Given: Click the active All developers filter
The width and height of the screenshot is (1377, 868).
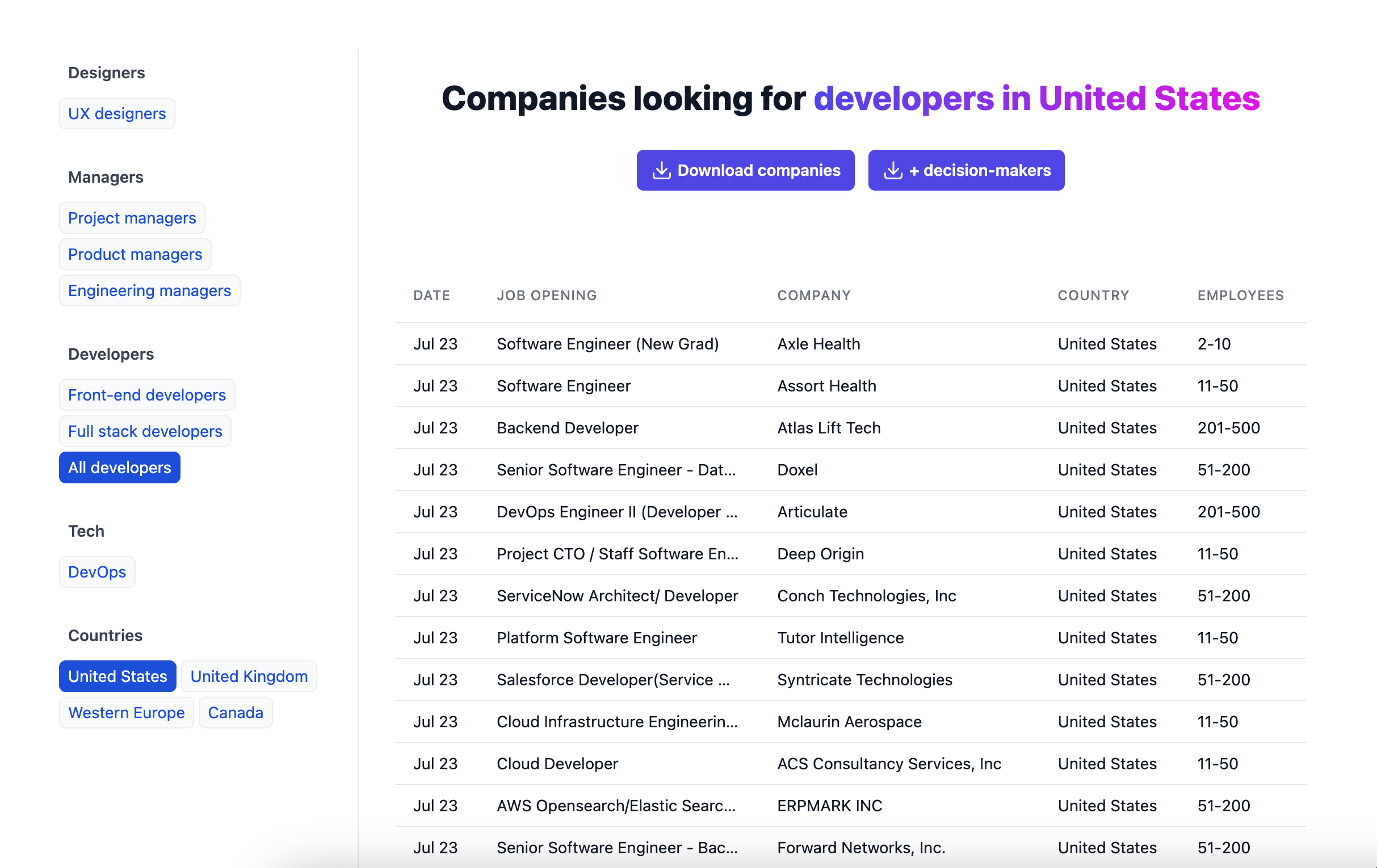Looking at the screenshot, I should coord(120,467).
